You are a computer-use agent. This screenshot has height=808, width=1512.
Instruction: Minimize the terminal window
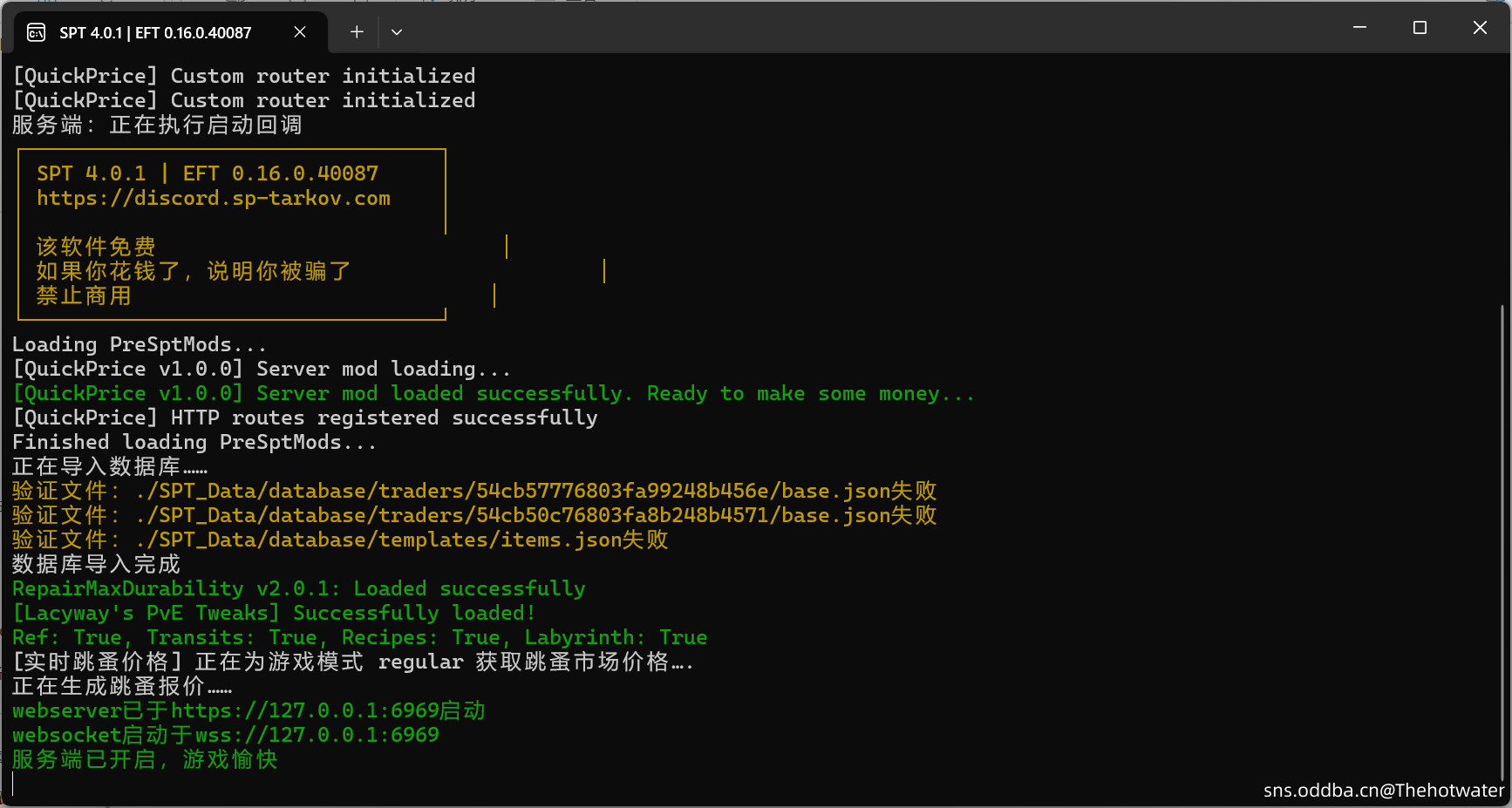[1359, 28]
